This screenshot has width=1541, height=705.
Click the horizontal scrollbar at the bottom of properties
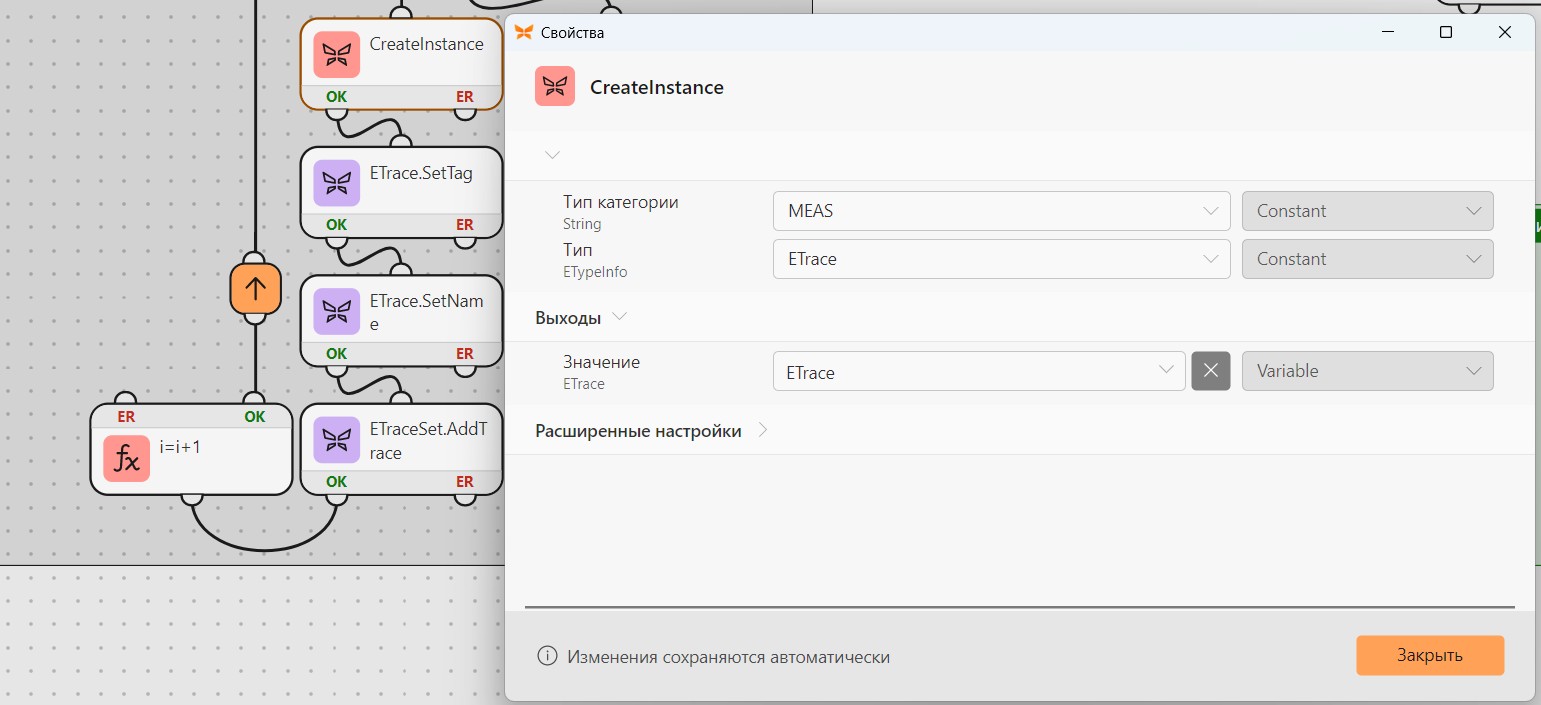(1020, 606)
